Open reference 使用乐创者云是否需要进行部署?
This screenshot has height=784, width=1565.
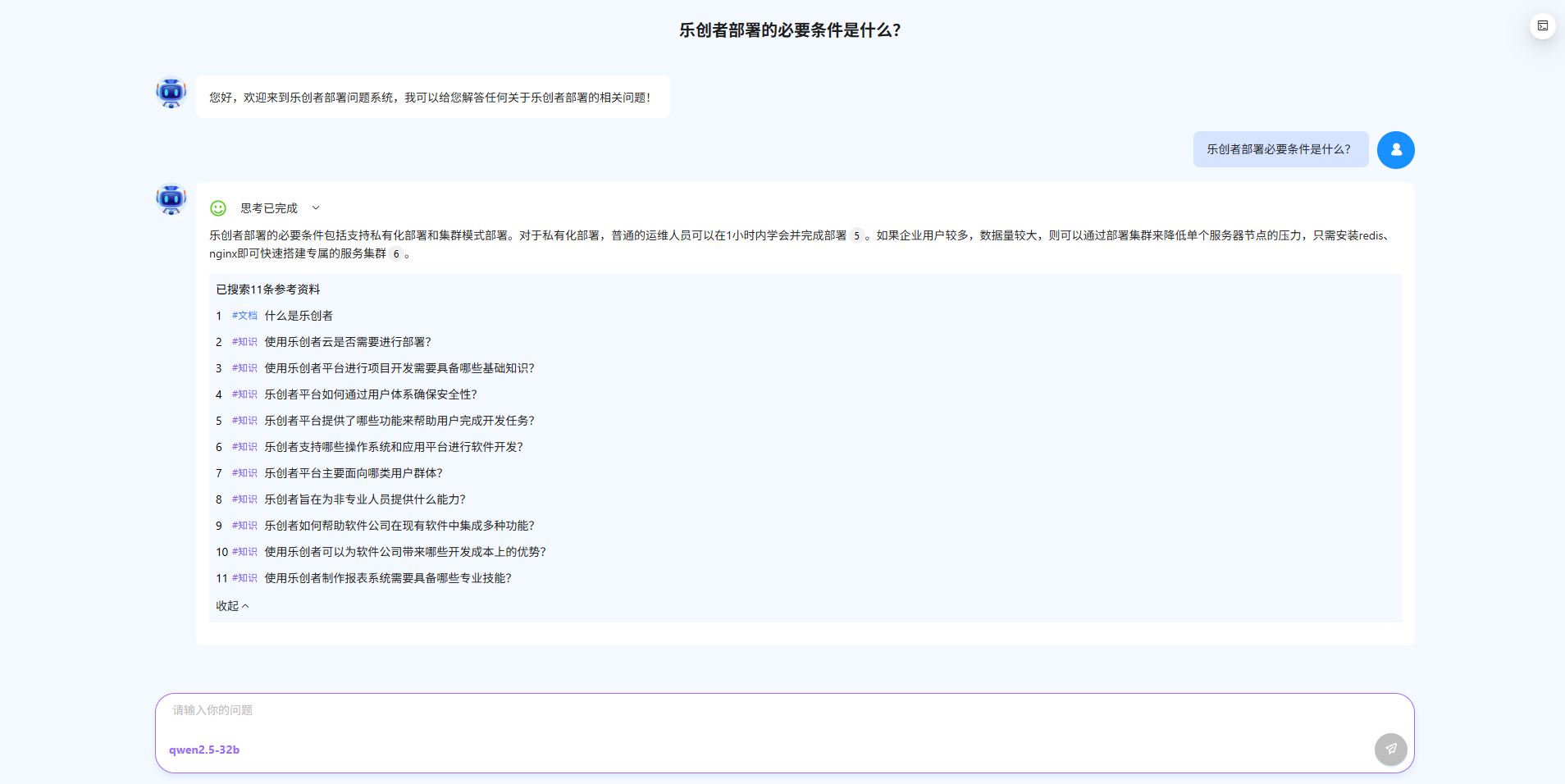point(347,342)
